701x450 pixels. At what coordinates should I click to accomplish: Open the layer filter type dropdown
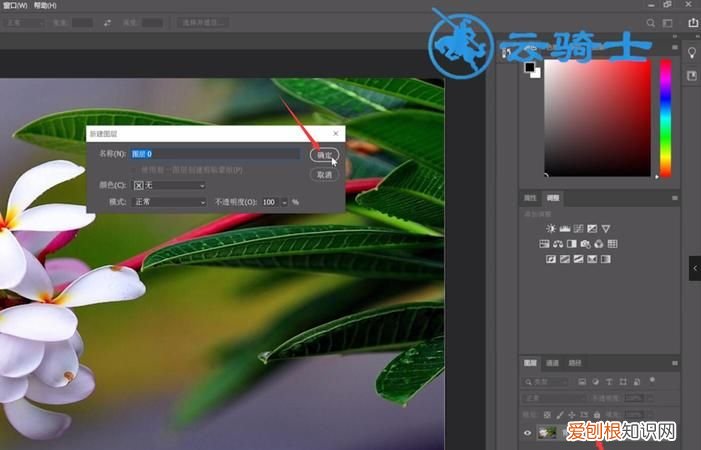[x=545, y=382]
